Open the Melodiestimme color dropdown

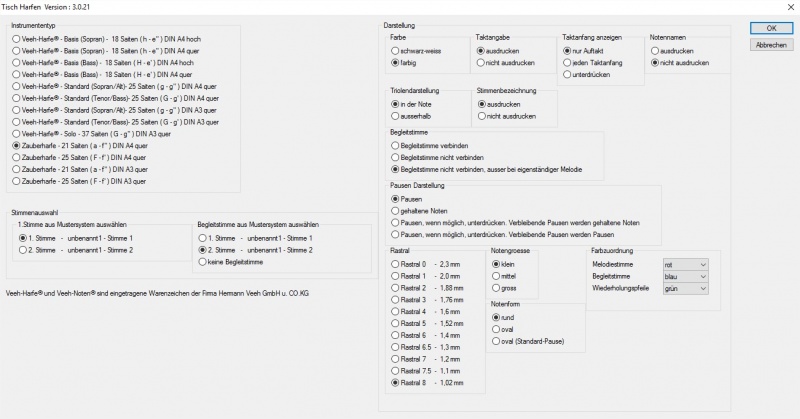tap(685, 265)
